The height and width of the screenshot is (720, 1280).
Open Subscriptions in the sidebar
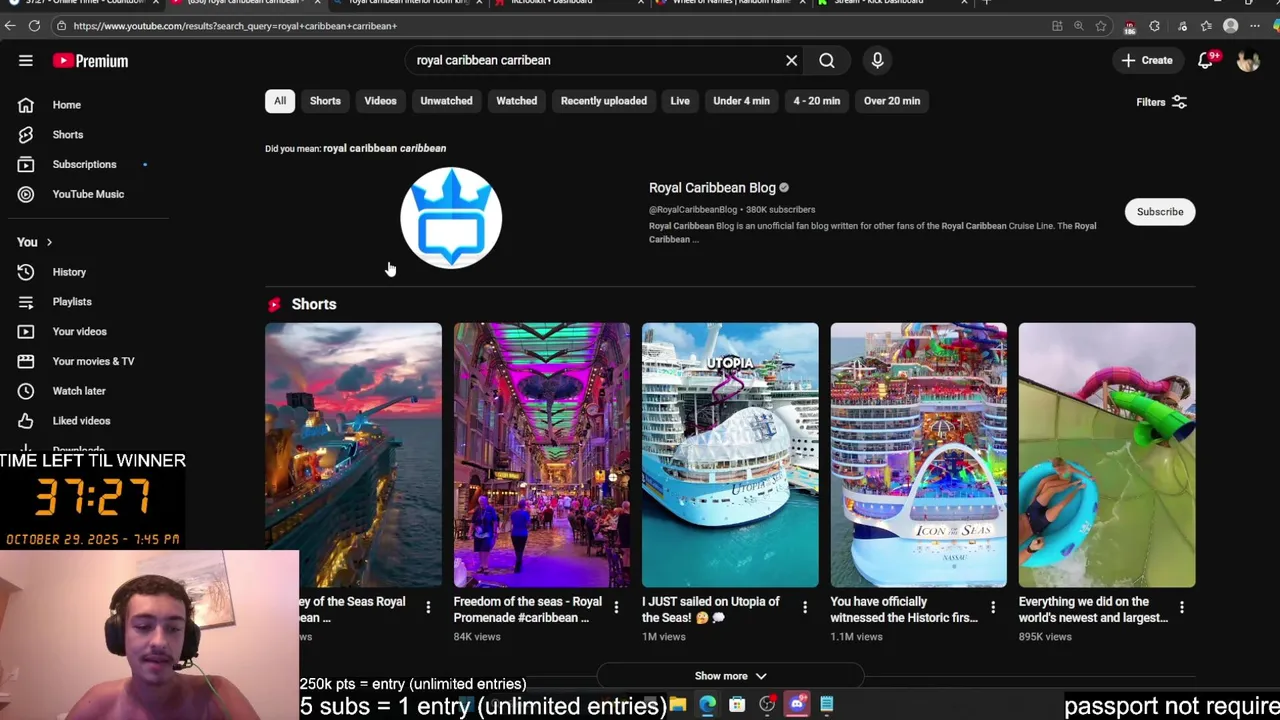pos(86,165)
